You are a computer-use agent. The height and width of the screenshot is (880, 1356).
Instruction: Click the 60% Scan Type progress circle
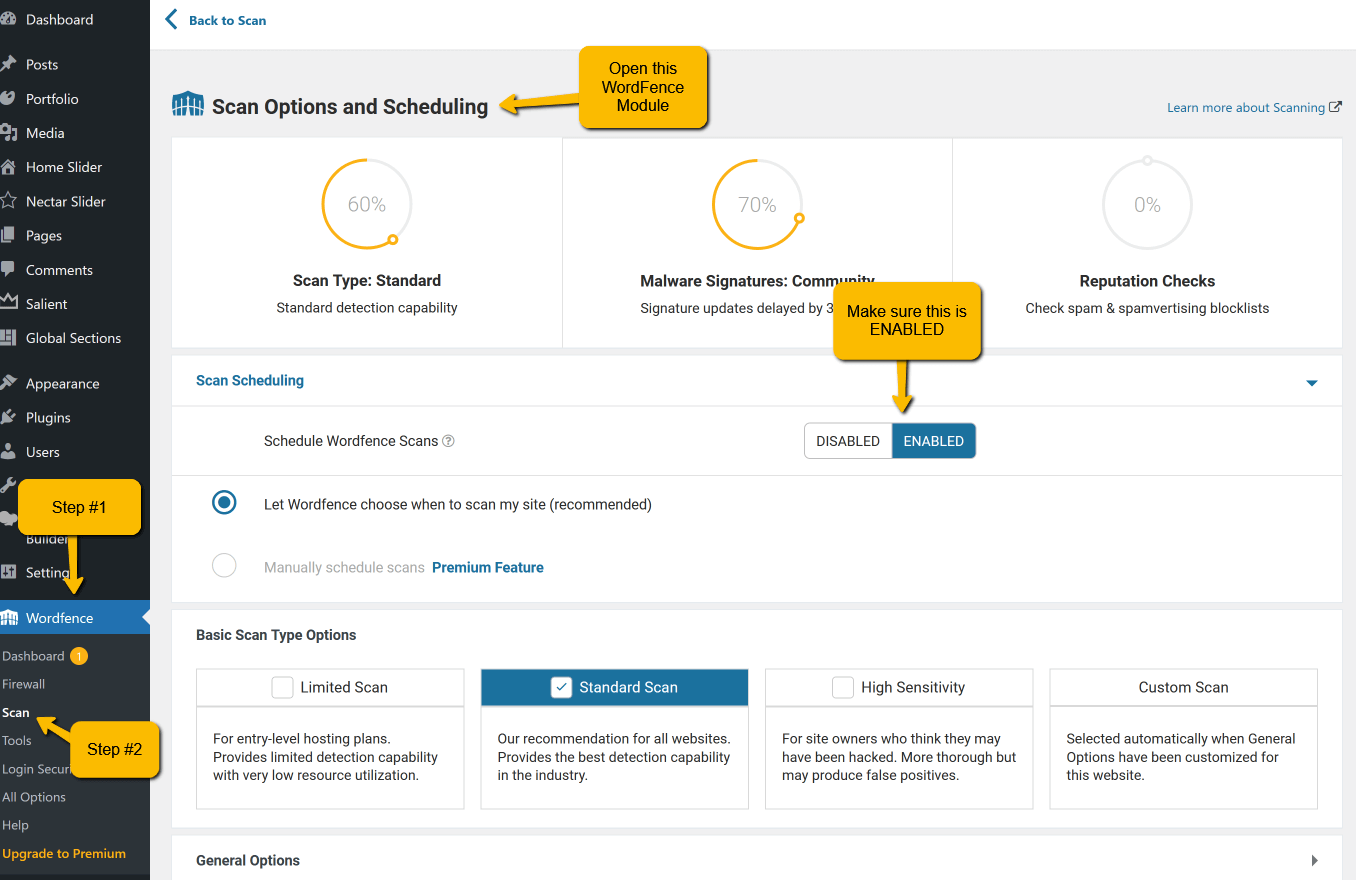pyautogui.click(x=367, y=203)
